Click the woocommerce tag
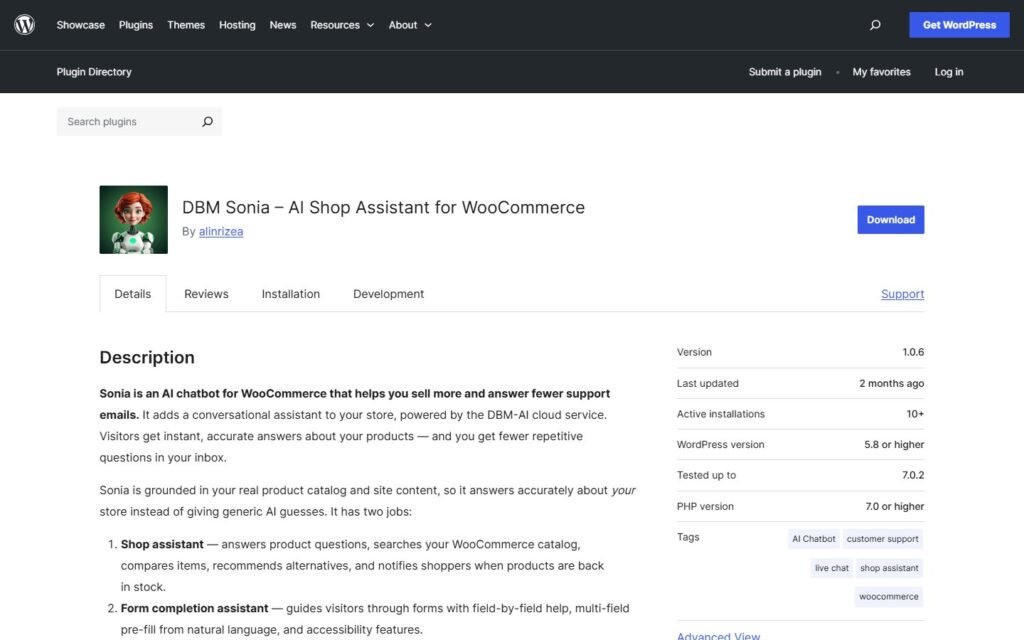The image size is (1024, 640). coord(888,597)
